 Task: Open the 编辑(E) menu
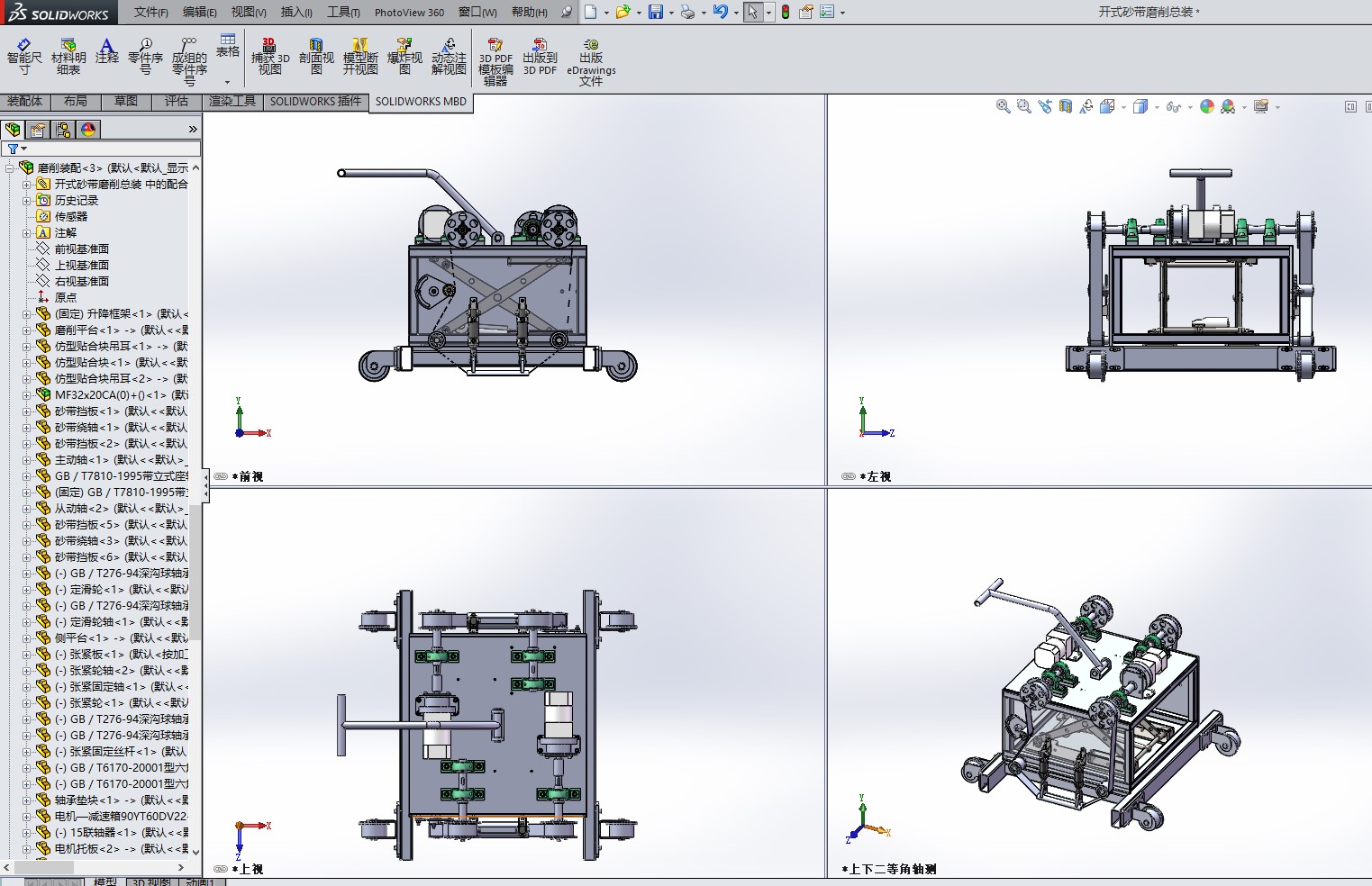[x=200, y=12]
